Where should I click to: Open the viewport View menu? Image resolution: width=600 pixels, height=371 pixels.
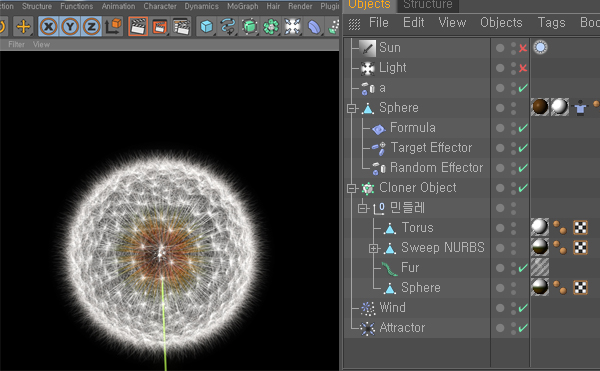[41, 44]
